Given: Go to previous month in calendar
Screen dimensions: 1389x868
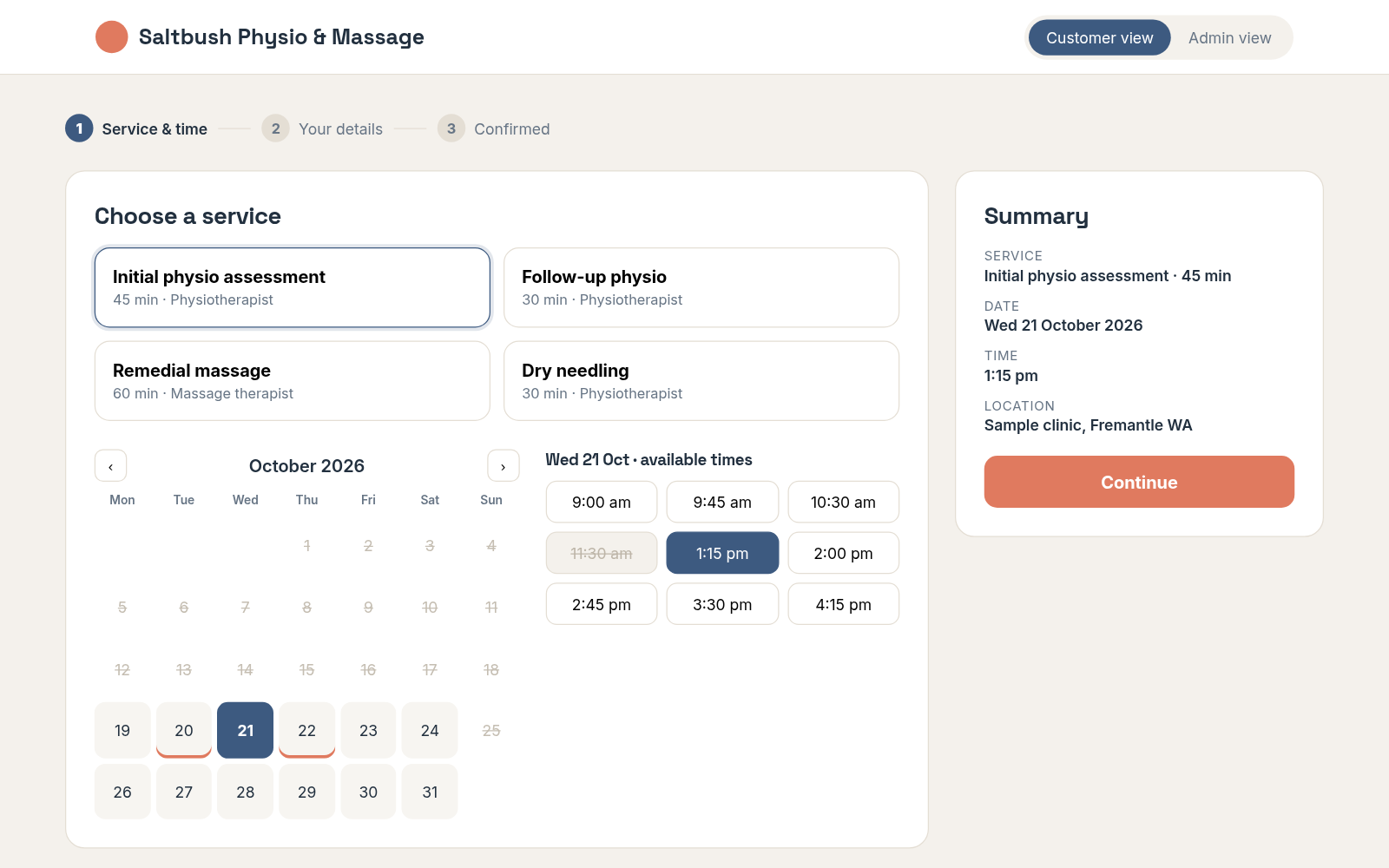Looking at the screenshot, I should [111, 466].
